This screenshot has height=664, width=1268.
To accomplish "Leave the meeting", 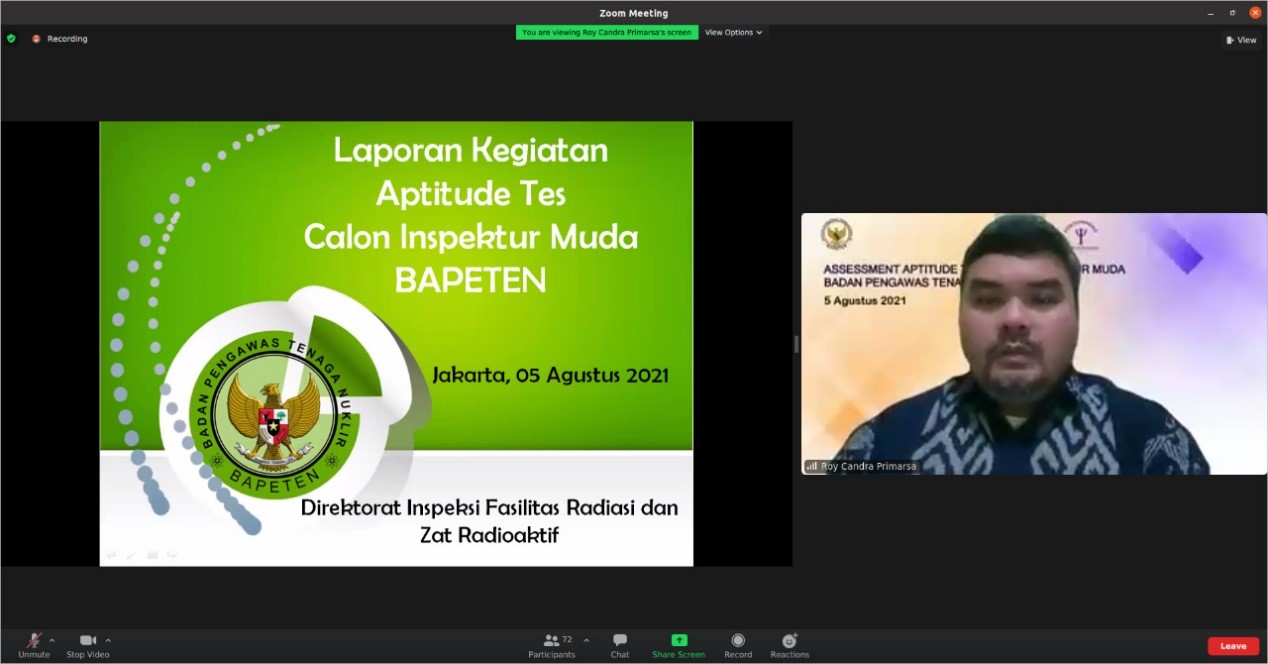I will (x=1233, y=646).
